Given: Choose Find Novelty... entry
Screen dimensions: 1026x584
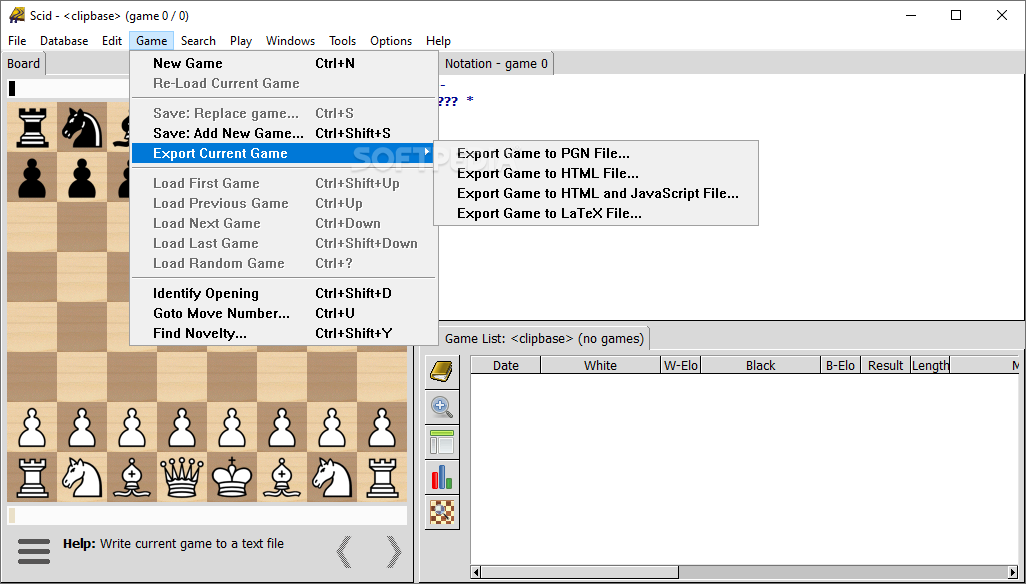Looking at the screenshot, I should pos(284,334).
